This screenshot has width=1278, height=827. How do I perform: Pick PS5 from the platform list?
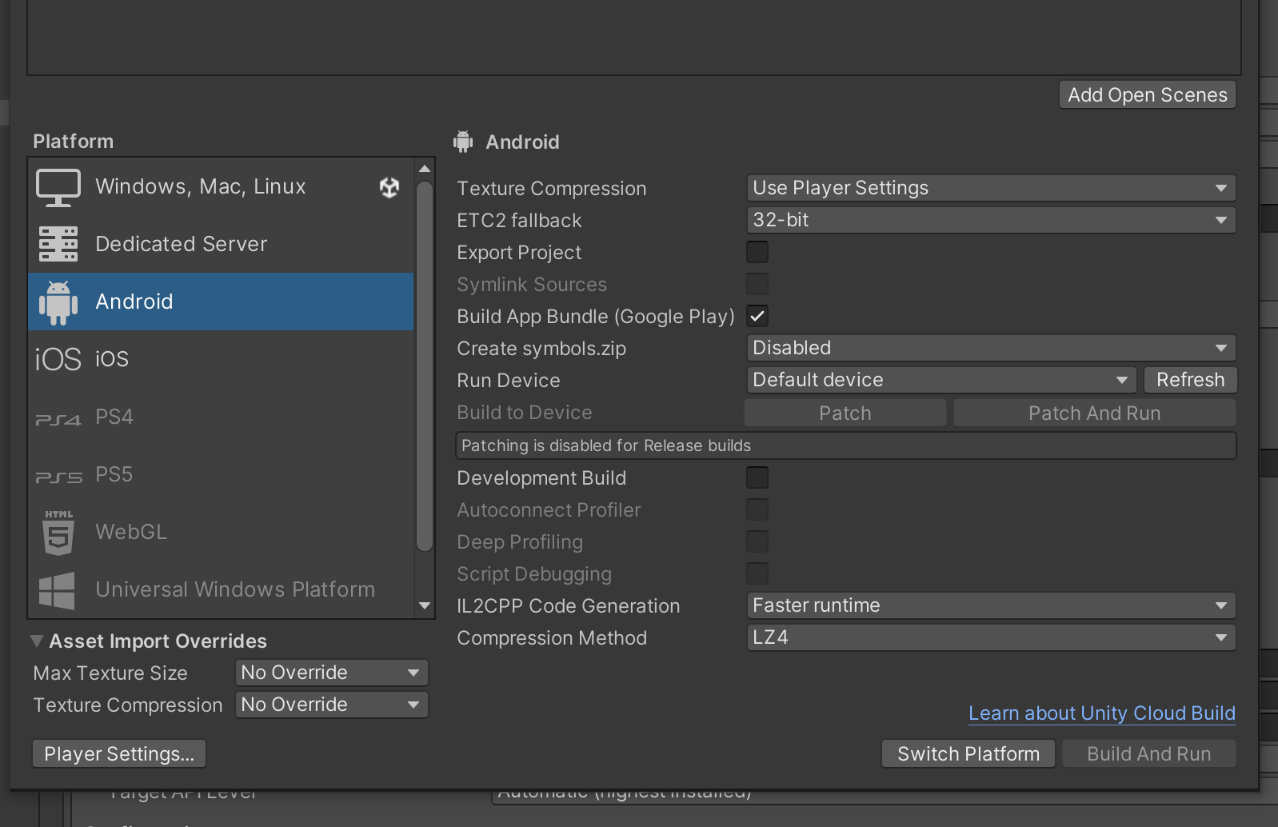(x=221, y=475)
